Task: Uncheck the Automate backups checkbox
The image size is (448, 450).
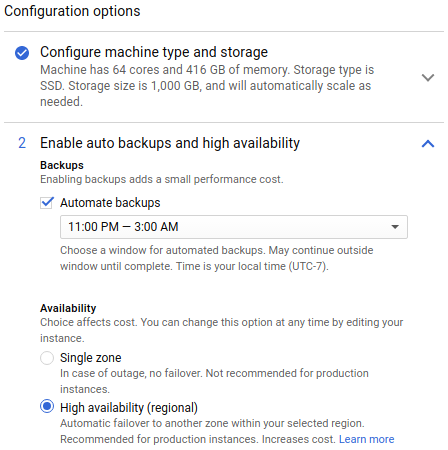Action: coord(46,203)
